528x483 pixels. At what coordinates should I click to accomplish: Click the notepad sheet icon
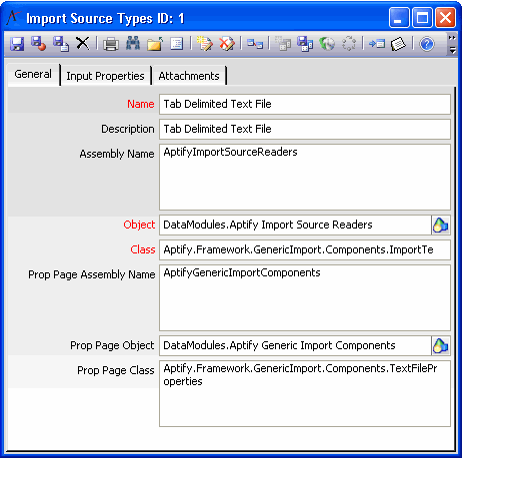pyautogui.click(x=398, y=44)
